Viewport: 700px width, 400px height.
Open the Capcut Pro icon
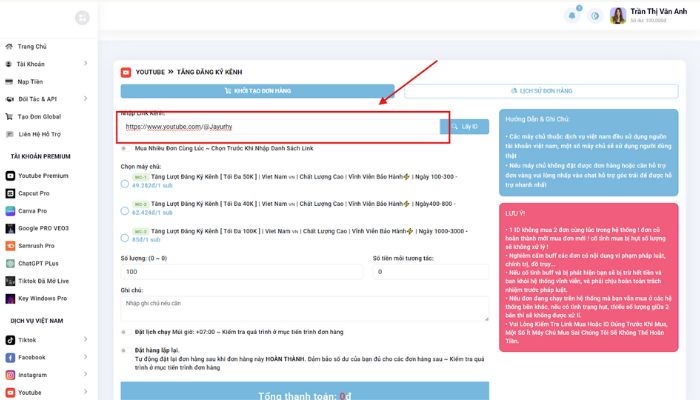10,193
